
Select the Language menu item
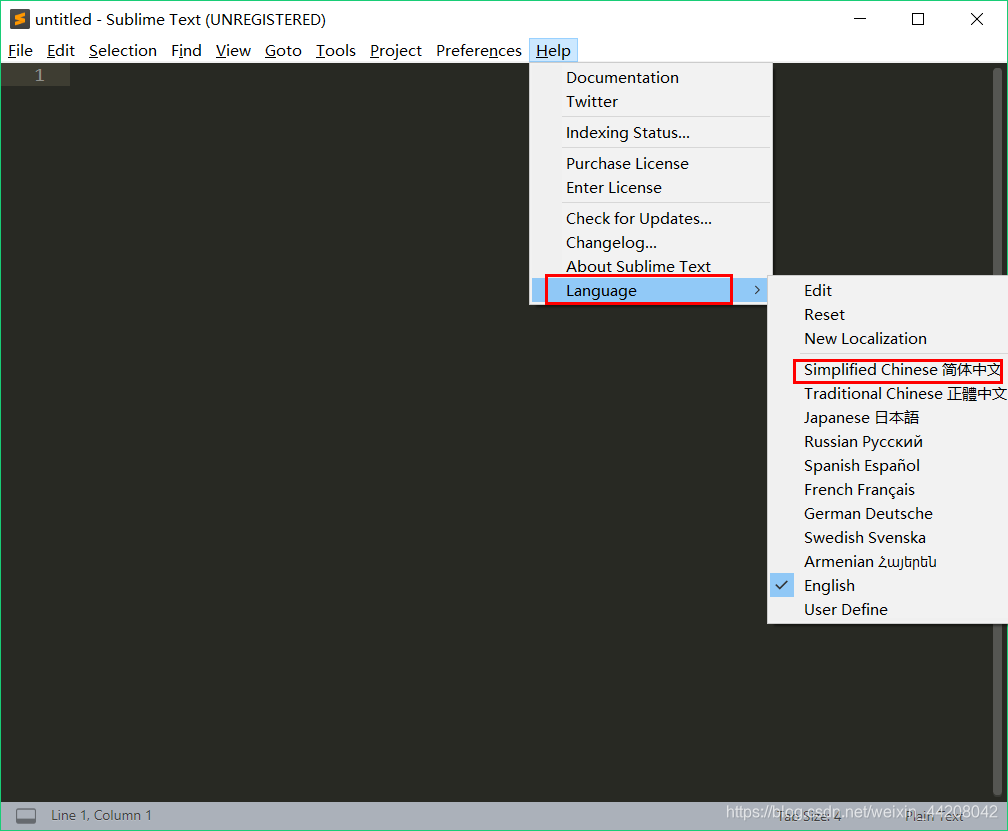651,290
